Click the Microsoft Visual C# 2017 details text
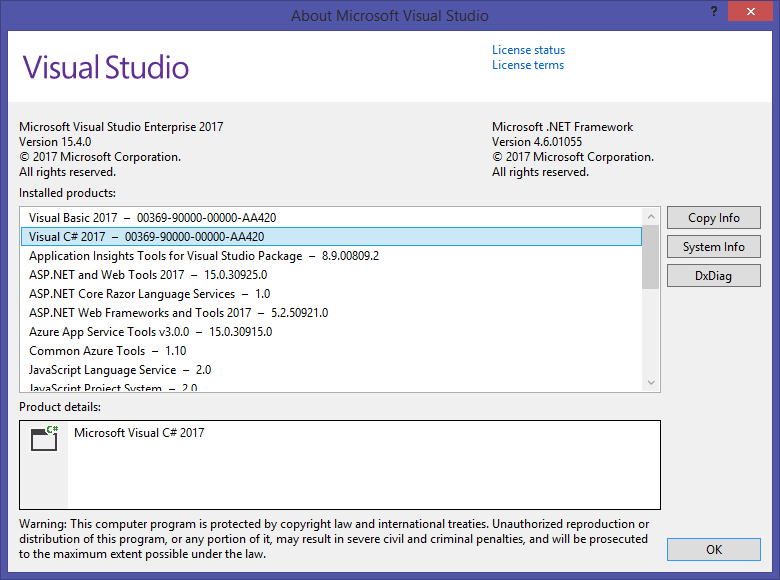 139,433
